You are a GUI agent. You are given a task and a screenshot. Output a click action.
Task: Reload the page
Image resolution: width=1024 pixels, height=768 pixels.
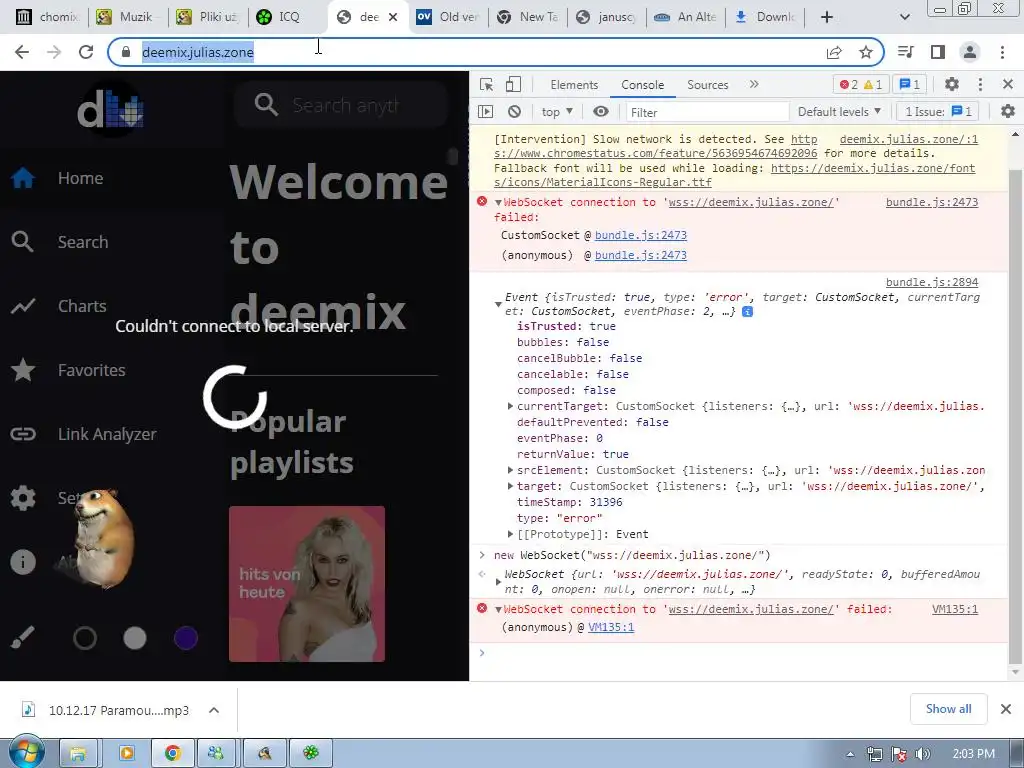[86, 52]
